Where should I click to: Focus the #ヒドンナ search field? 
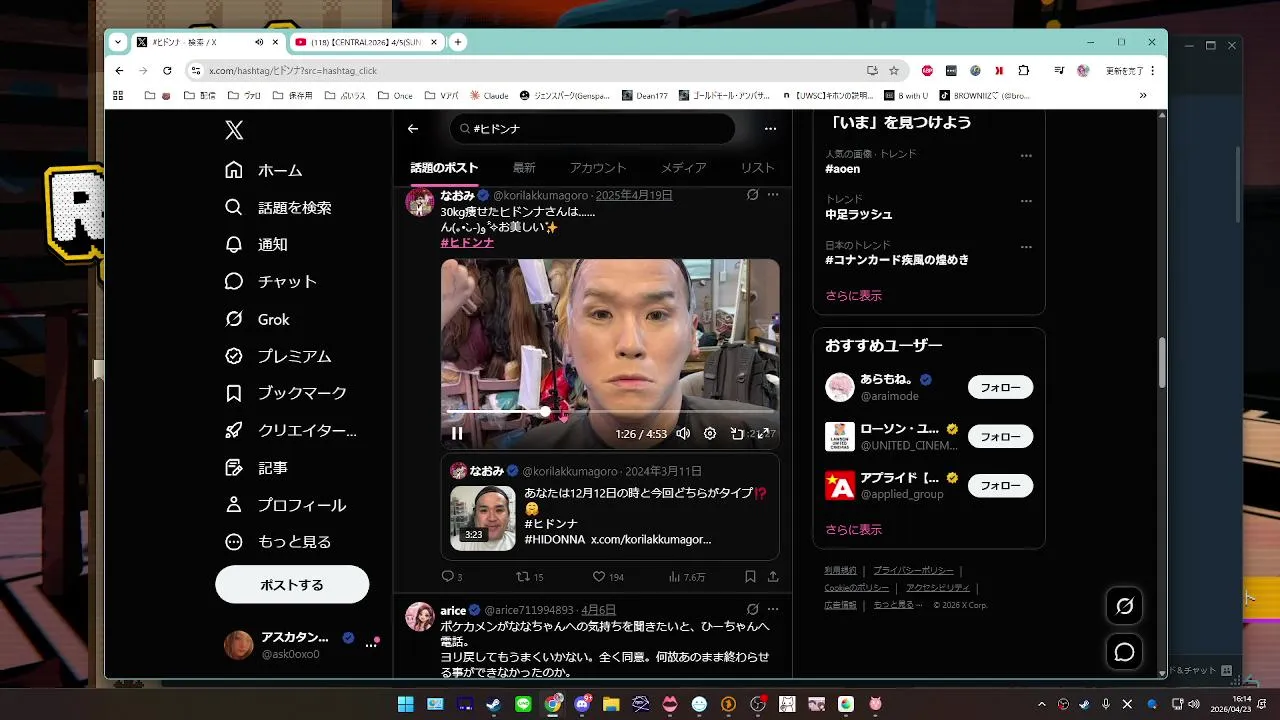point(592,128)
